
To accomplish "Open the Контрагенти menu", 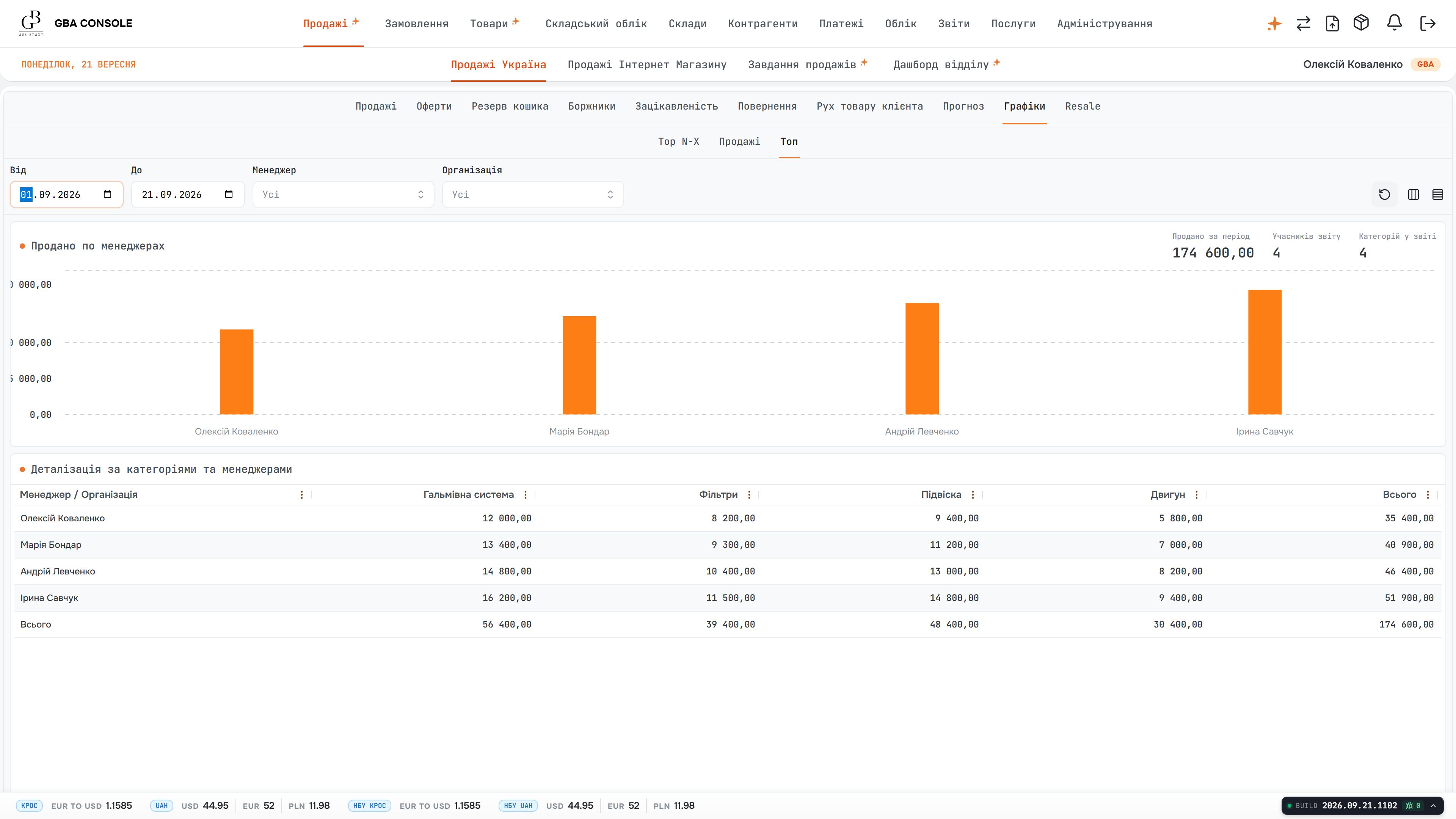I will click(763, 24).
